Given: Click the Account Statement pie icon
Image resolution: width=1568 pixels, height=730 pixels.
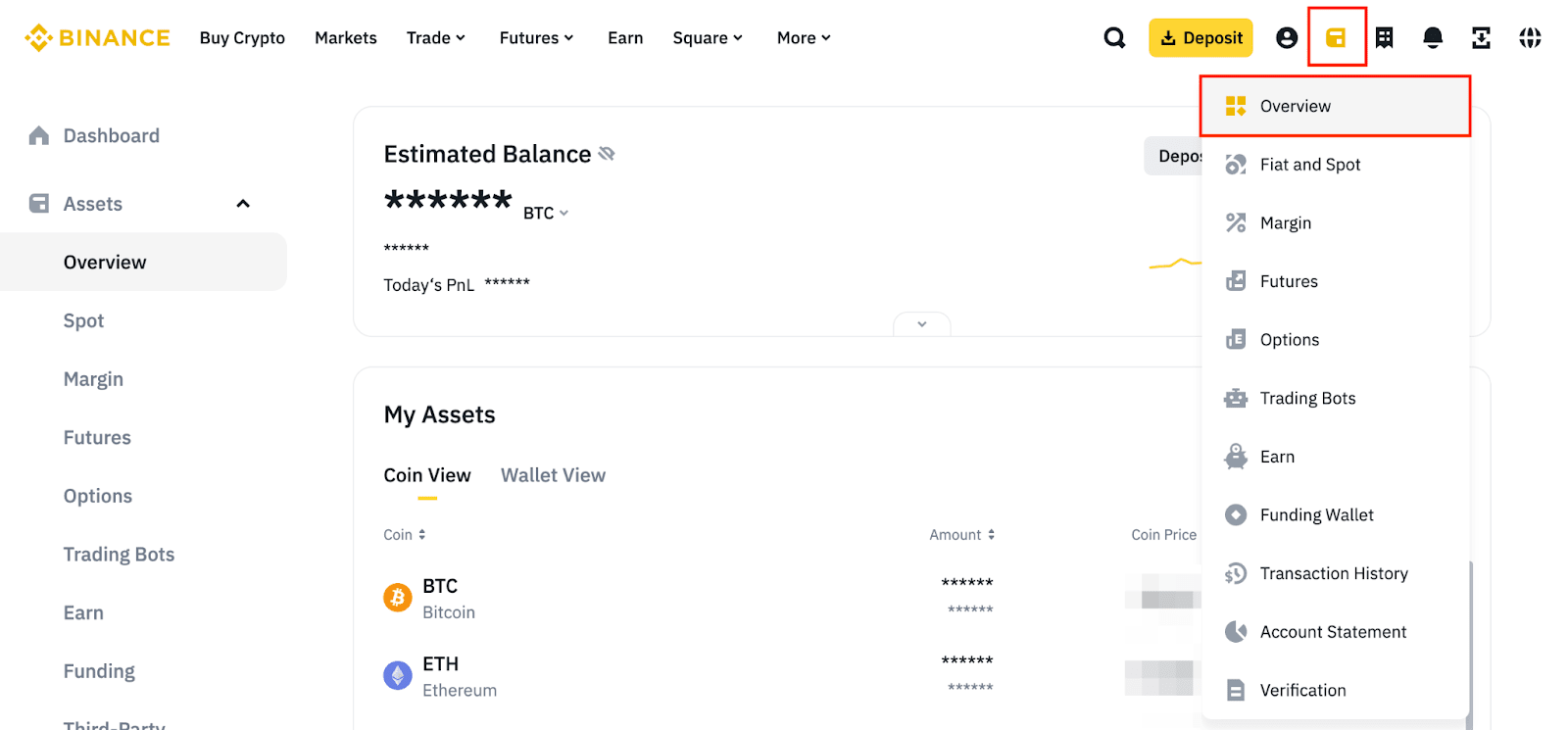Looking at the screenshot, I should click(1236, 631).
